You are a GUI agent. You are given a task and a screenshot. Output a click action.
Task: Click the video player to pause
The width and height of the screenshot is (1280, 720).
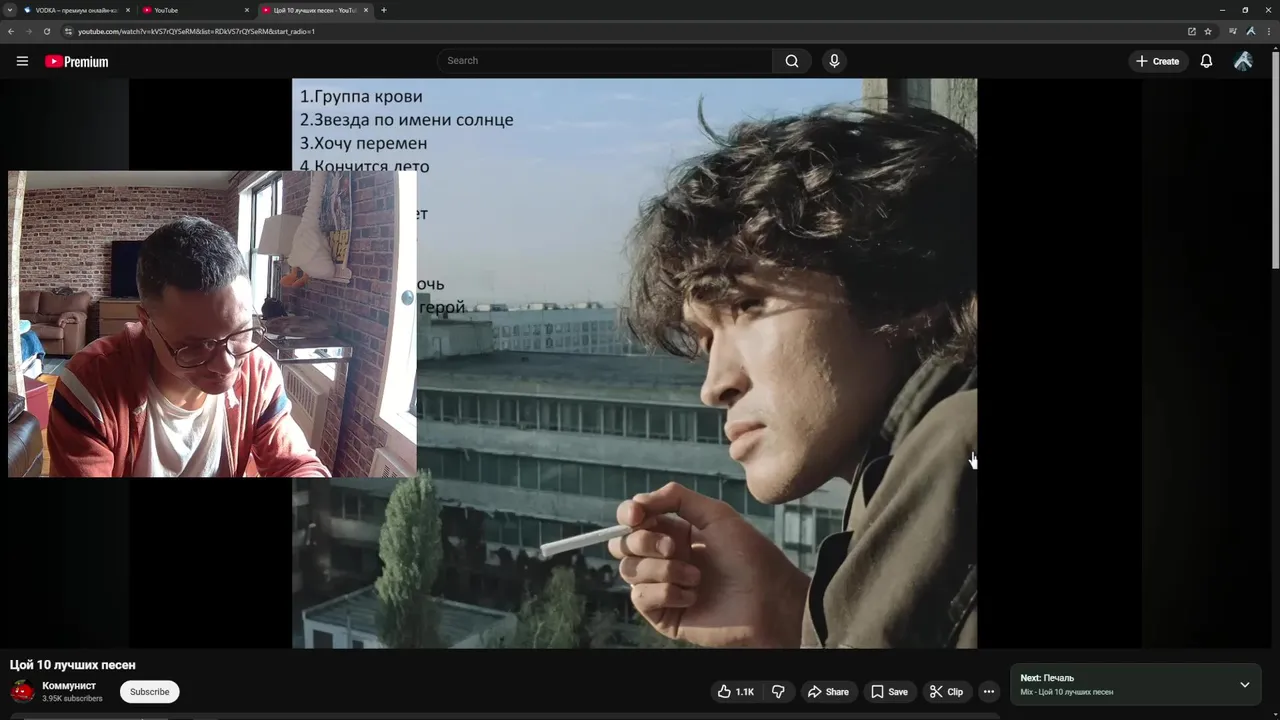[634, 363]
